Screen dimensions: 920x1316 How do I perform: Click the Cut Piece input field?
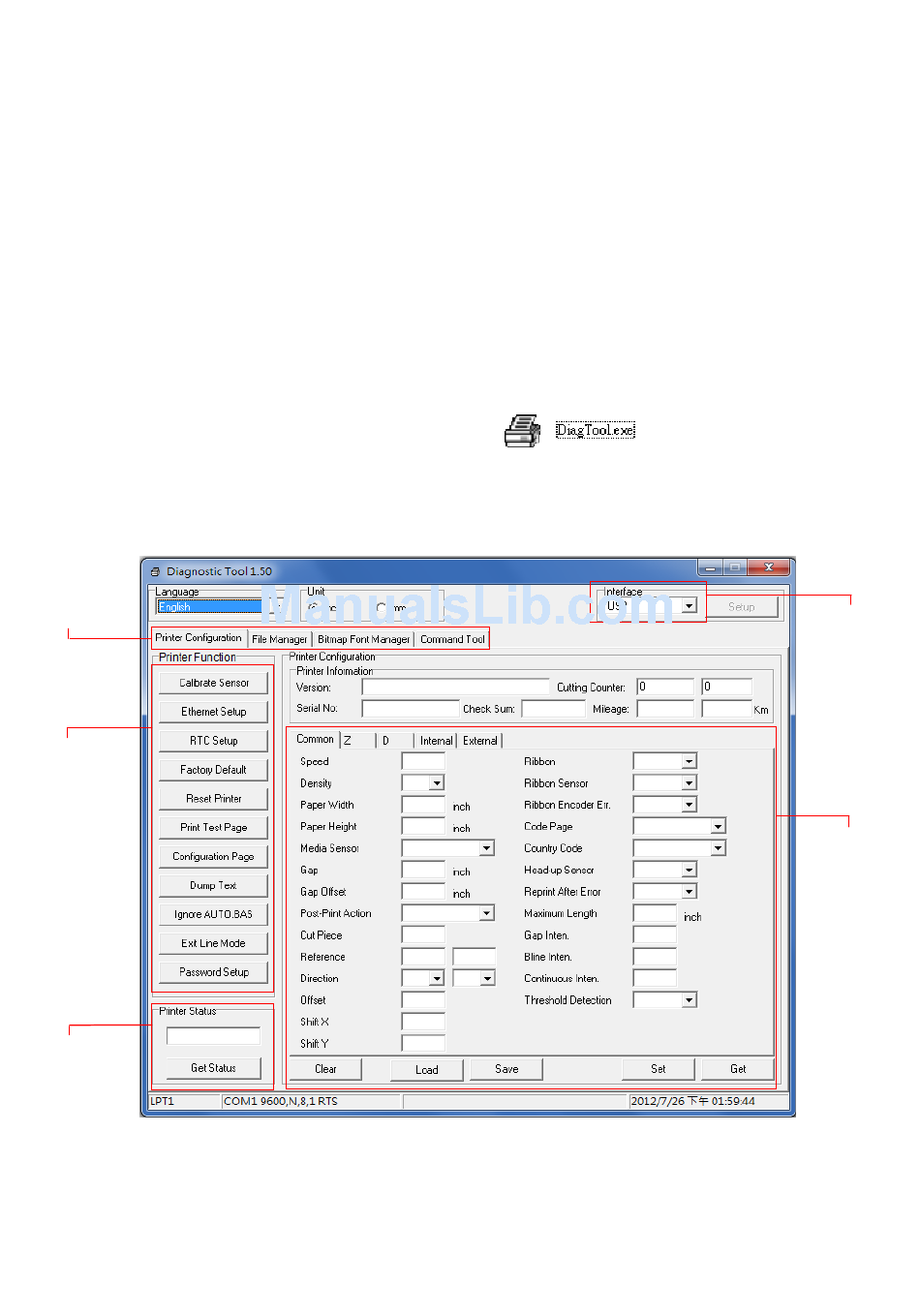[x=423, y=935]
